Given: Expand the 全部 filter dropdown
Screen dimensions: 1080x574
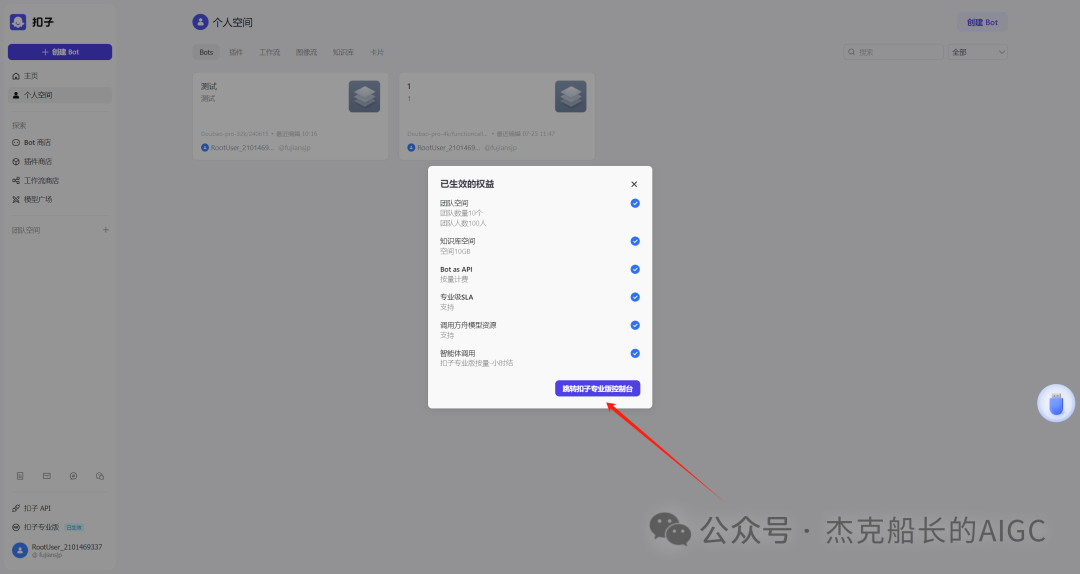Looking at the screenshot, I should pyautogui.click(x=977, y=52).
